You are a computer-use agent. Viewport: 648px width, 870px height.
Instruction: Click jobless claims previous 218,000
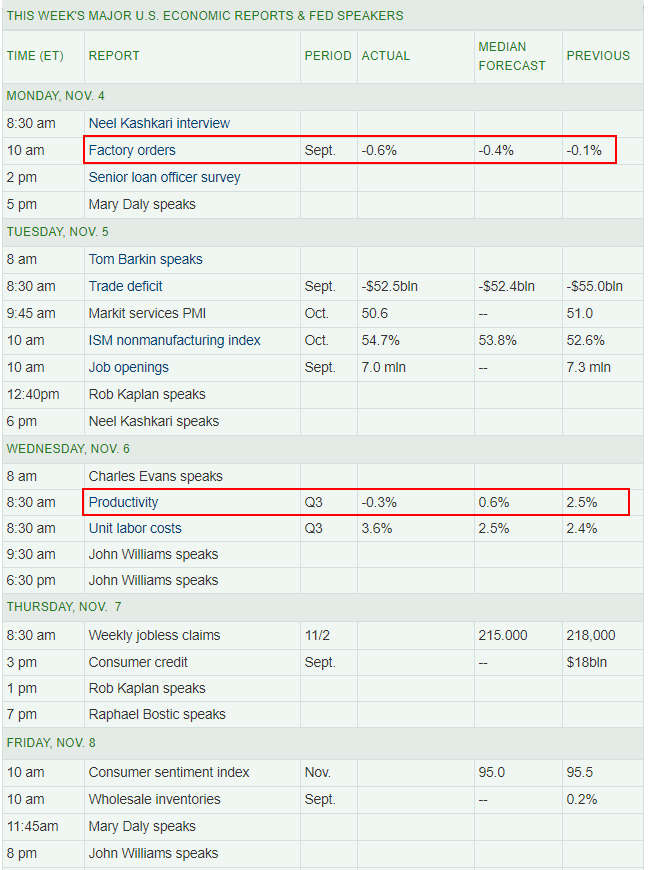[590, 635]
